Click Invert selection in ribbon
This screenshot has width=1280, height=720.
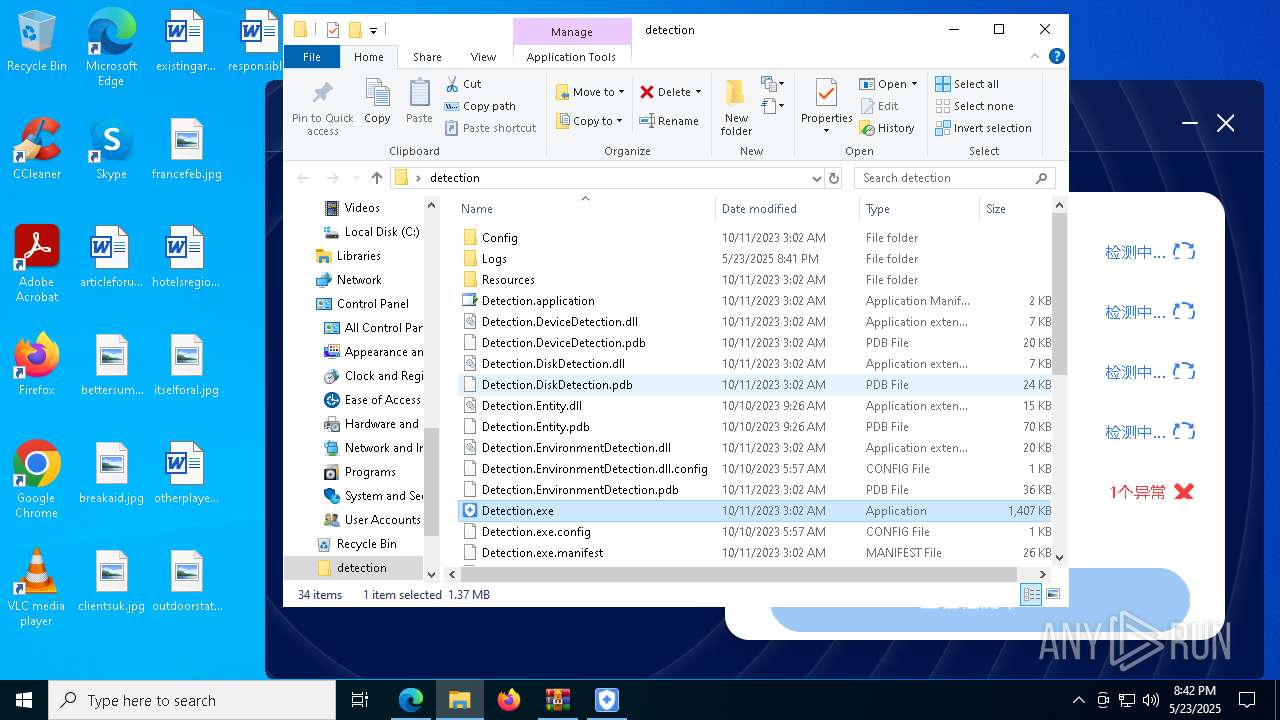(x=983, y=128)
